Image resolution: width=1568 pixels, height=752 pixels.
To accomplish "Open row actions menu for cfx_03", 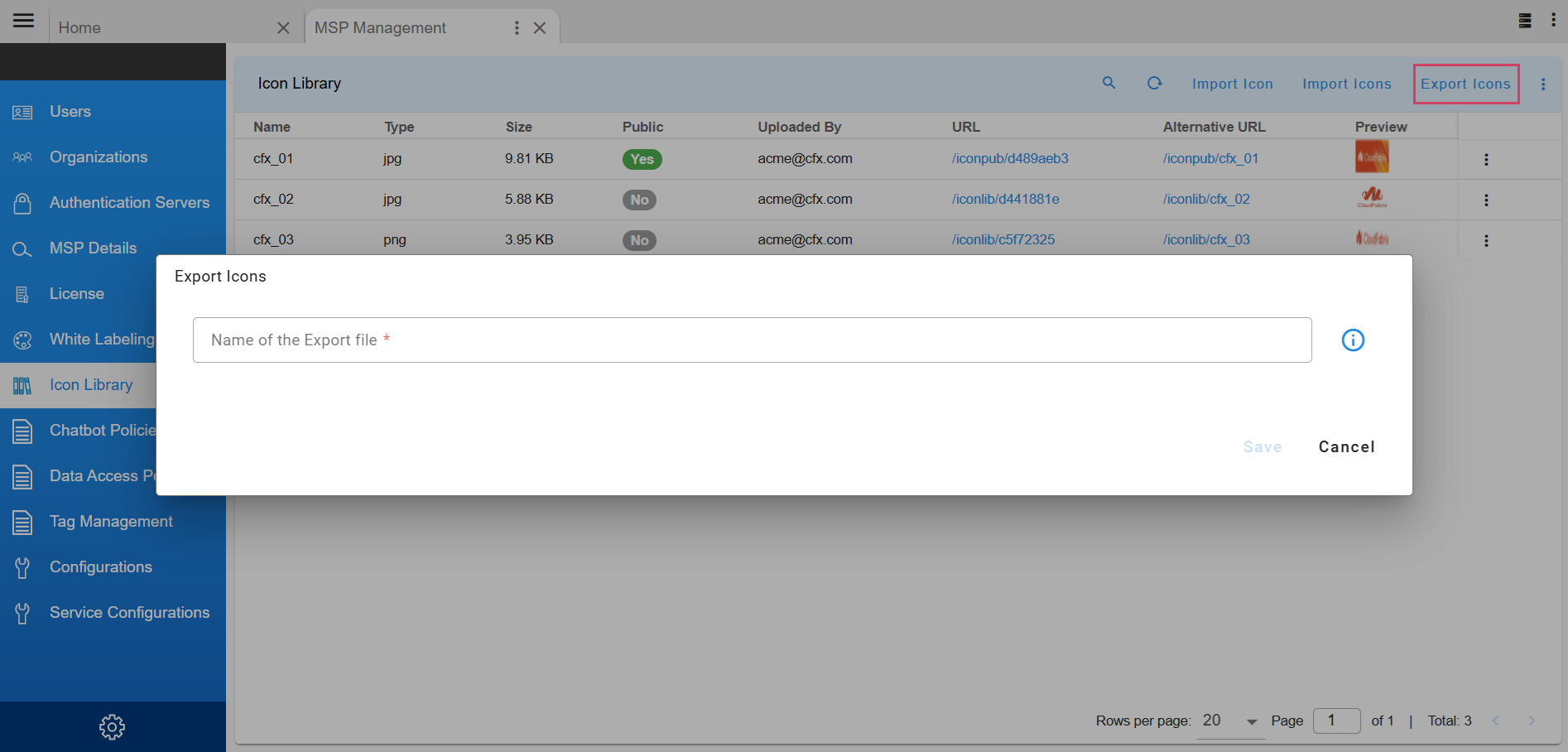I will click(x=1486, y=241).
